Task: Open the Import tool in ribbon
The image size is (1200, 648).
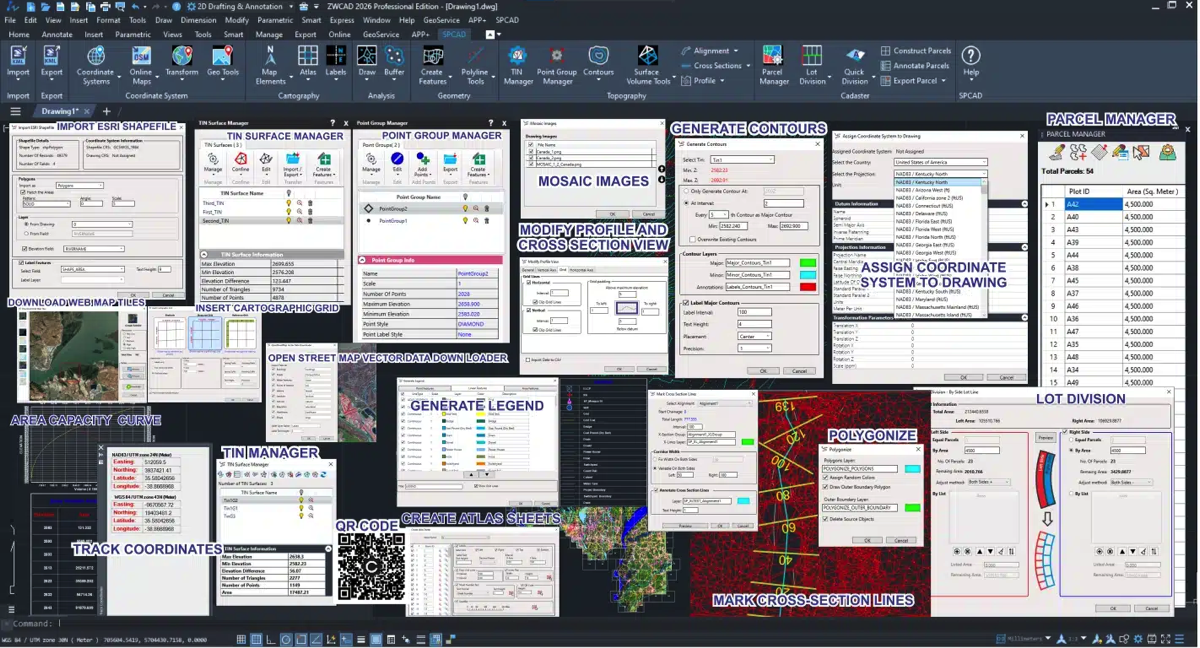Action: click(18, 63)
